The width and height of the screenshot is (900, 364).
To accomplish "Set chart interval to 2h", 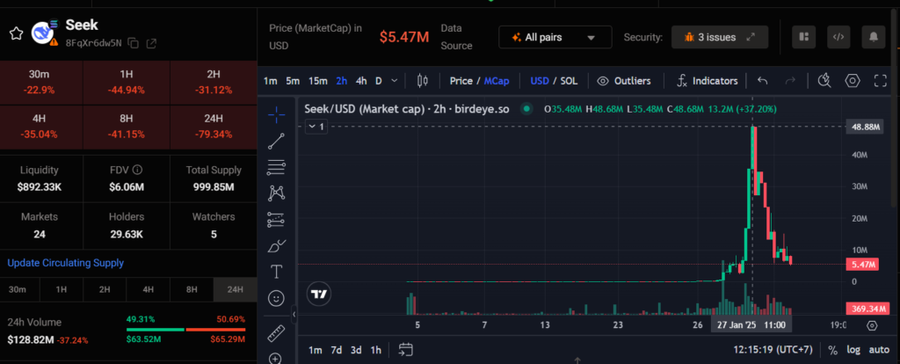I will 342,81.
